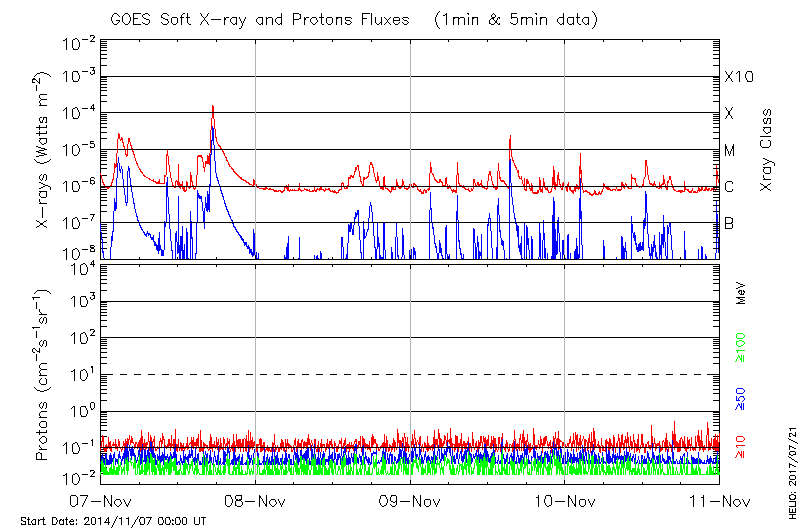This screenshot has height=530, width=800.
Task: Click the blue ≥50 MeV legend label
Action: click(742, 398)
